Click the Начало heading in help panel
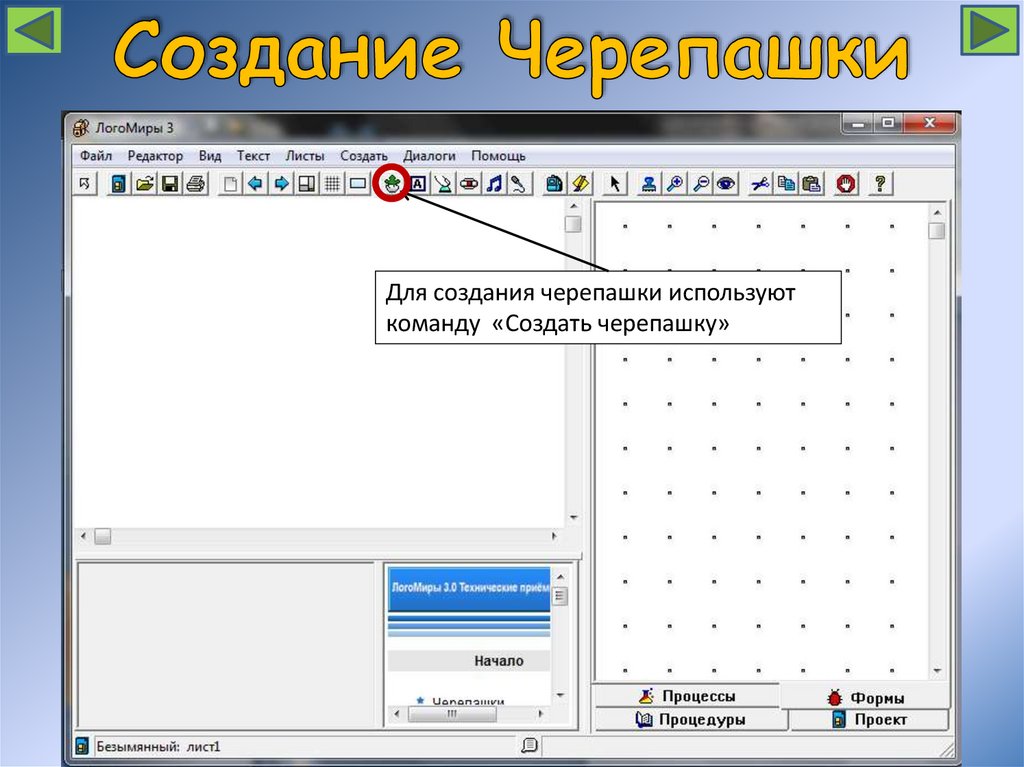 tap(498, 661)
